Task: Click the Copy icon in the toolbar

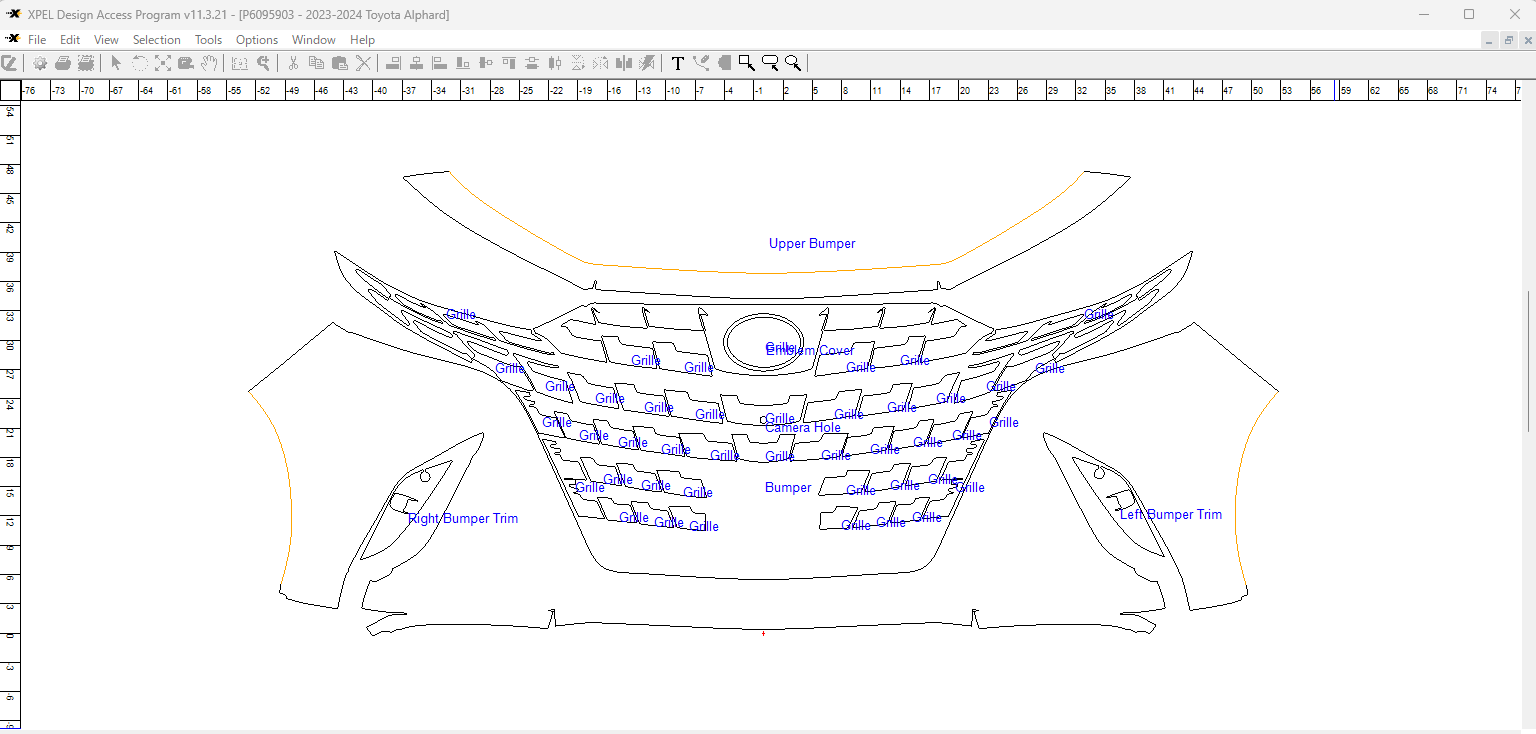Action: [316, 63]
